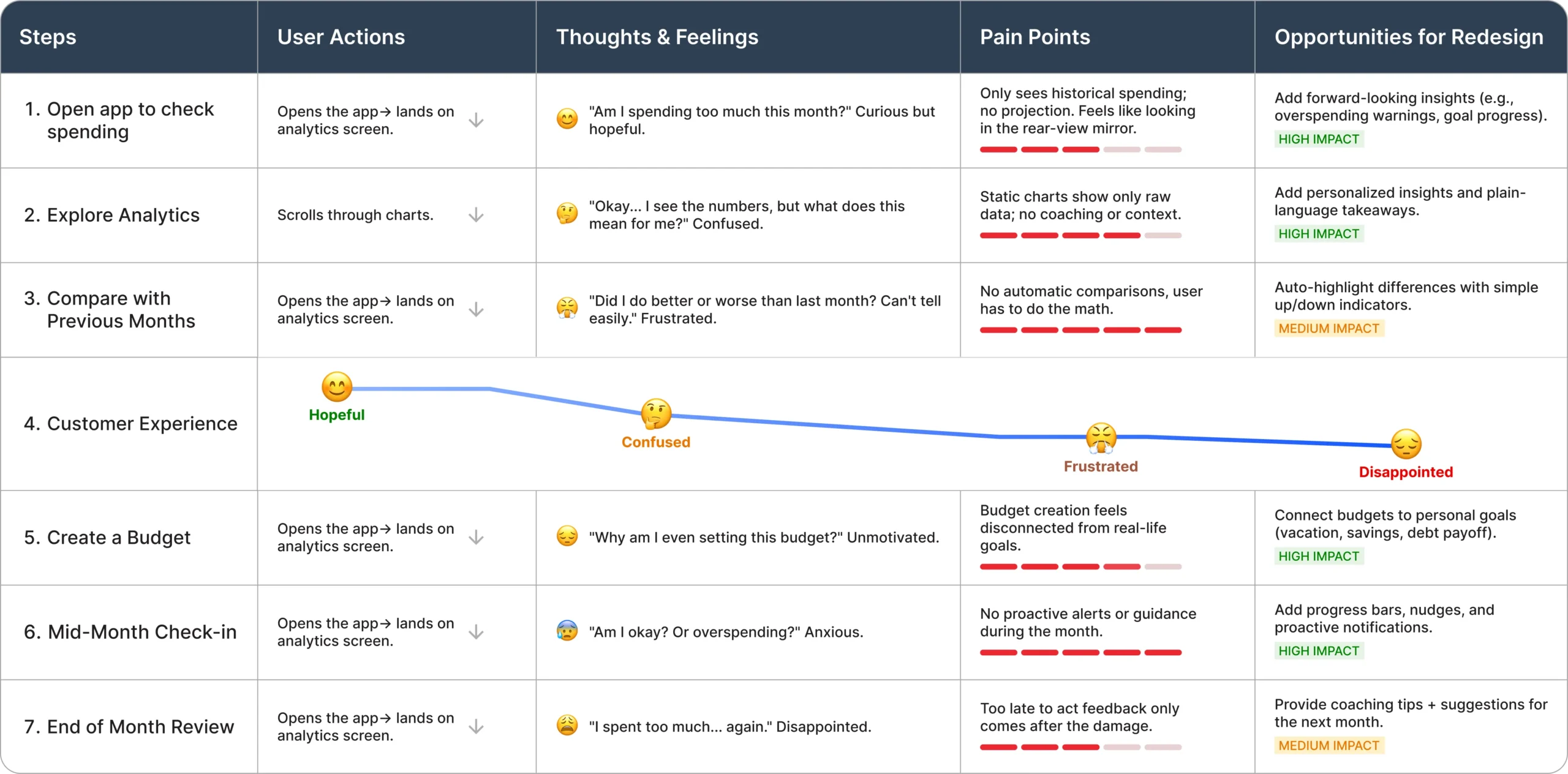Click the pensive emoji in Create a Budget row
The height and width of the screenshot is (774, 1568).
point(567,536)
